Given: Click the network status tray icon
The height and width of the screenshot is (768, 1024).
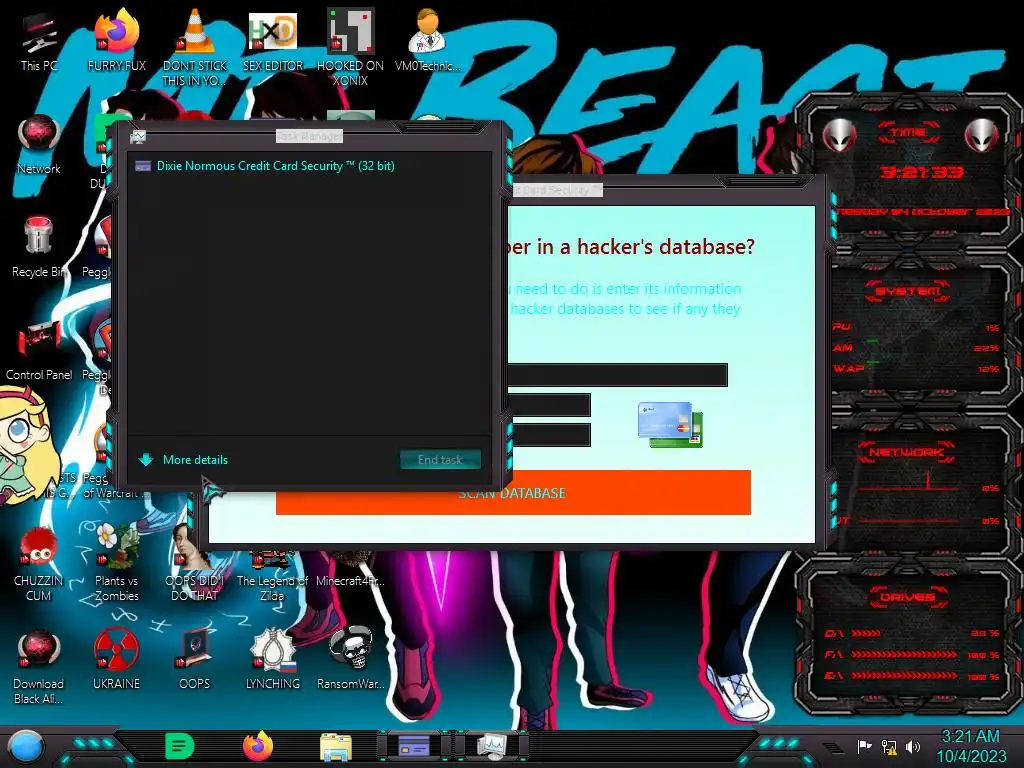Looking at the screenshot, I should coord(889,746).
